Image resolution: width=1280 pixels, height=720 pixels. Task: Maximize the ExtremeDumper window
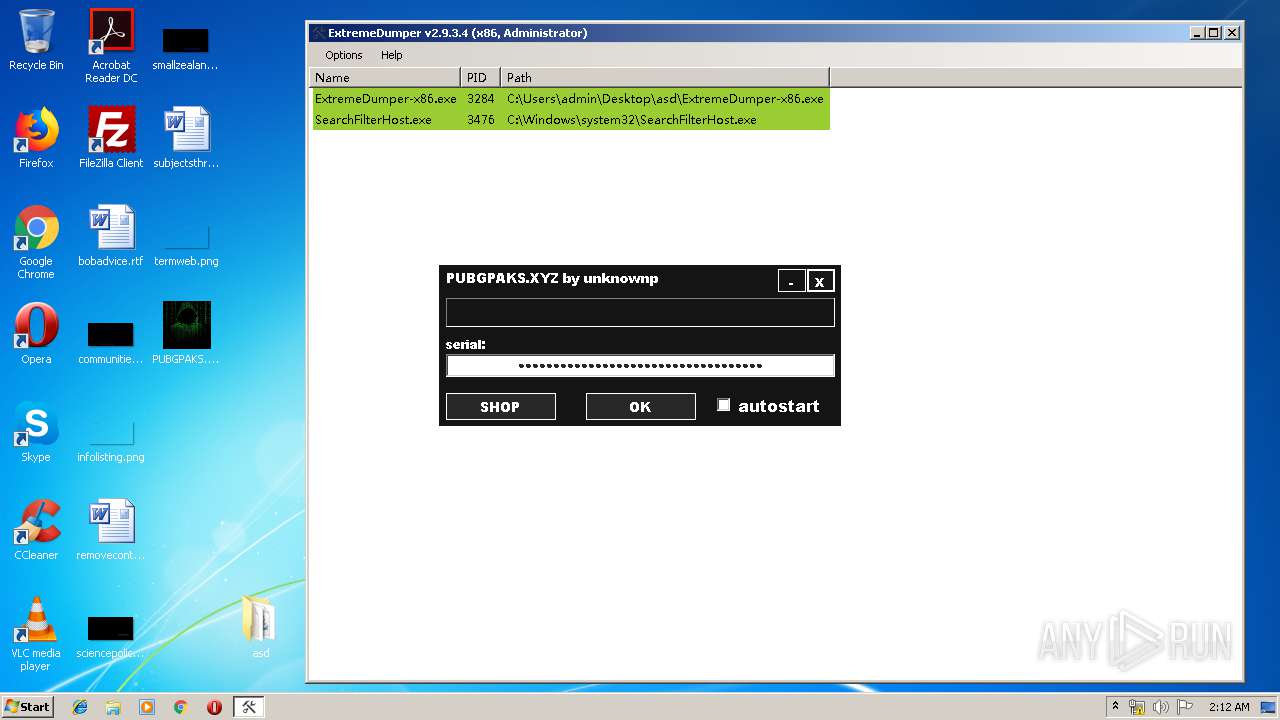[1214, 33]
